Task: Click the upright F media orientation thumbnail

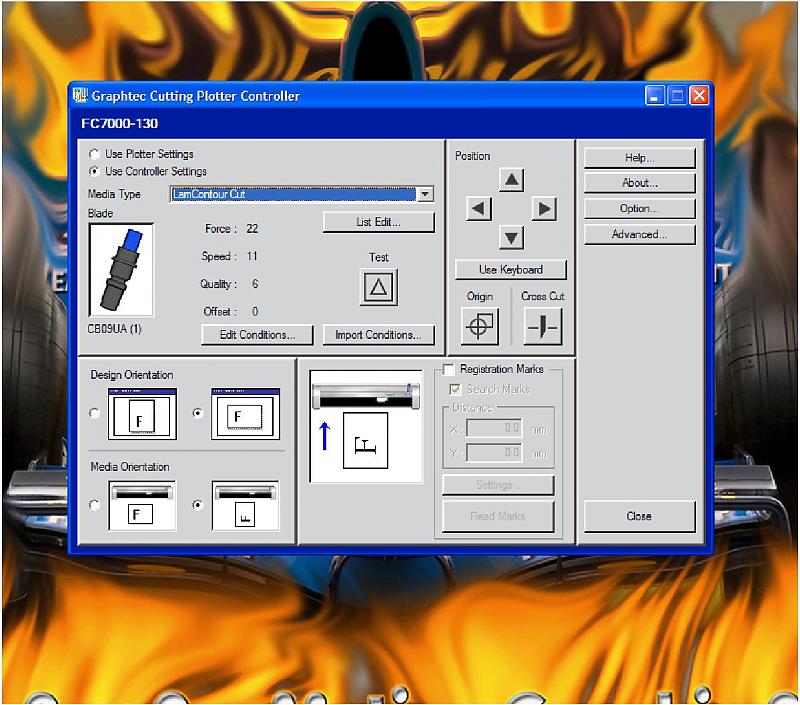Action: pos(142,506)
